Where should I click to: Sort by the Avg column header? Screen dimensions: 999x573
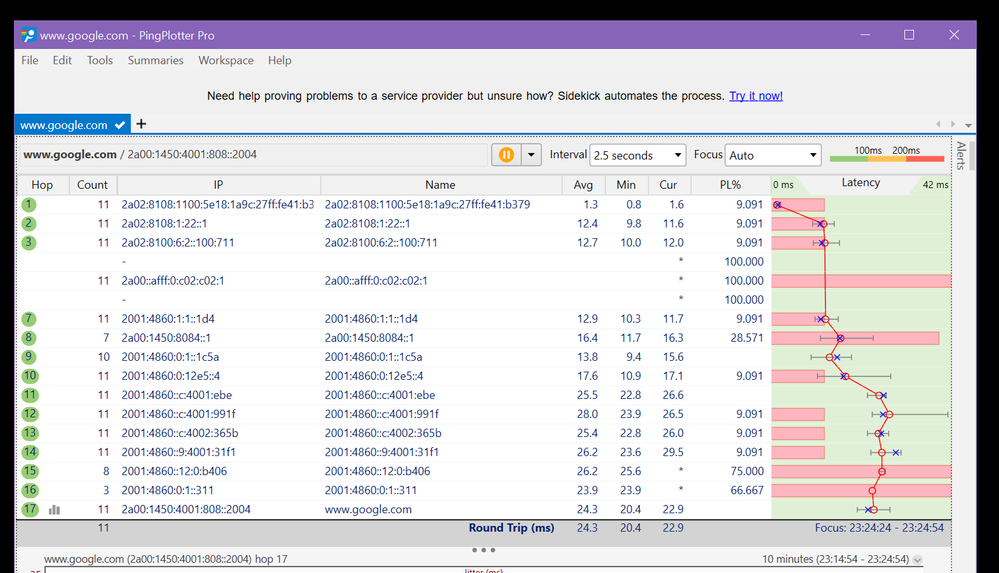[583, 185]
